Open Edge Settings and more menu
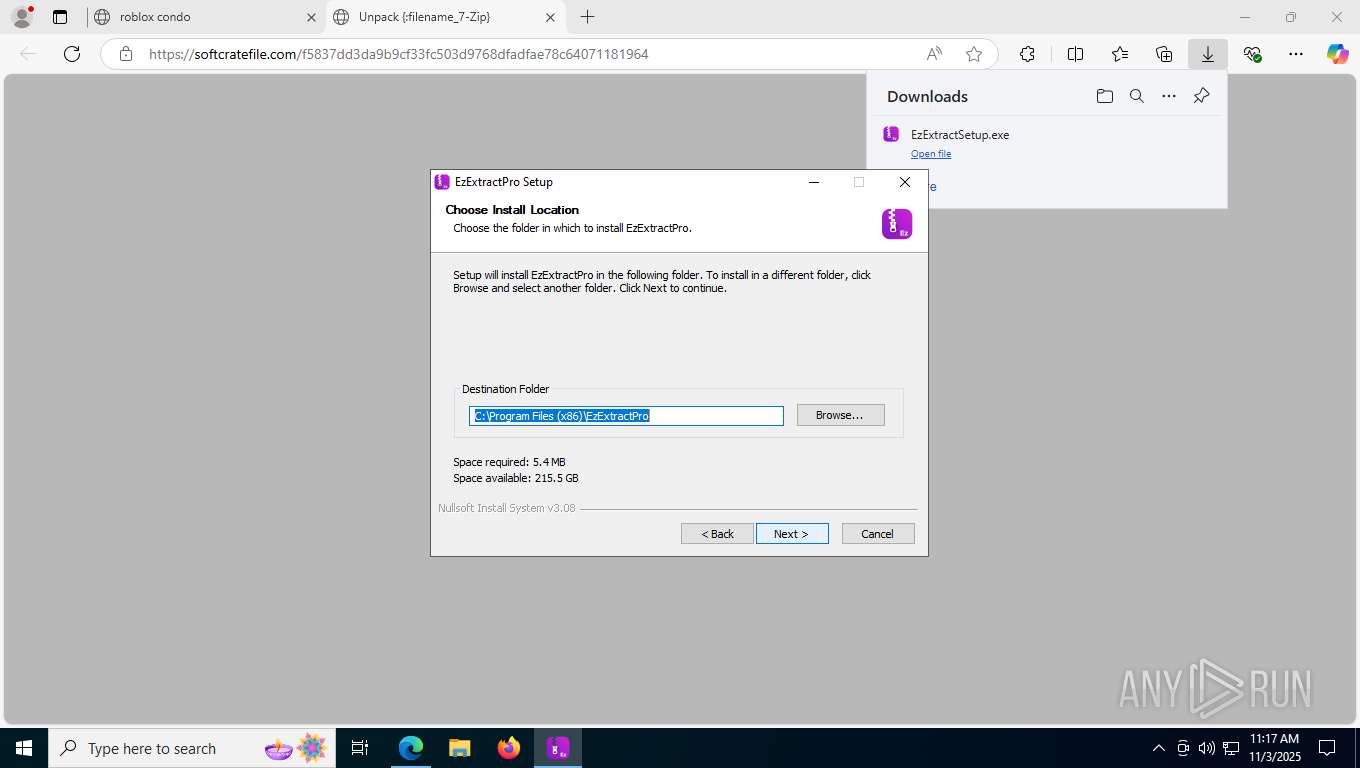Screen dimensions: 1360x768 (1296, 54)
